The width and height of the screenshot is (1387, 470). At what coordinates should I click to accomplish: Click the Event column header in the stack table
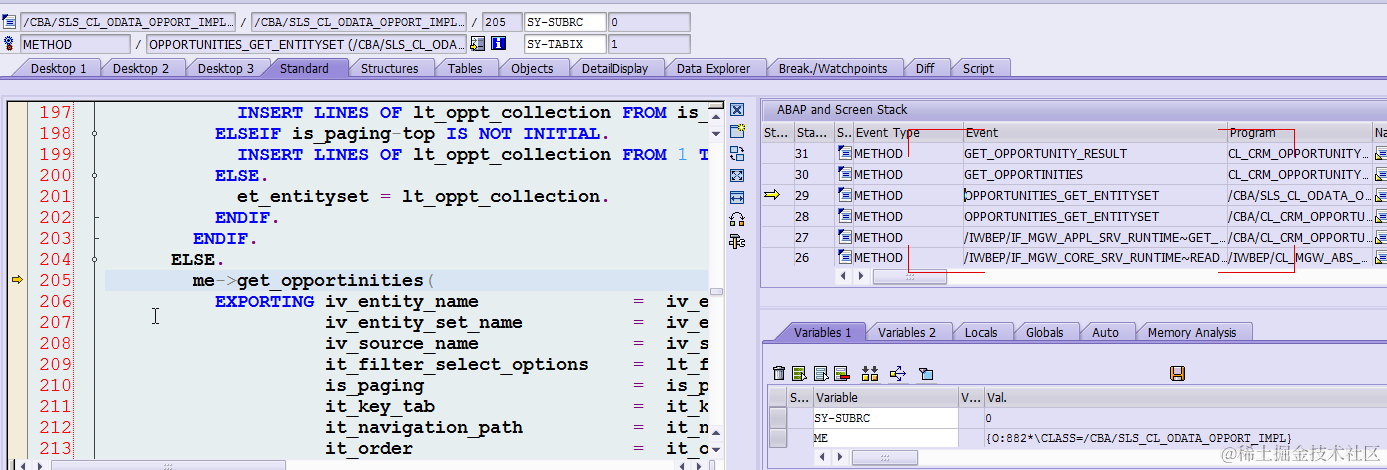[1093, 132]
